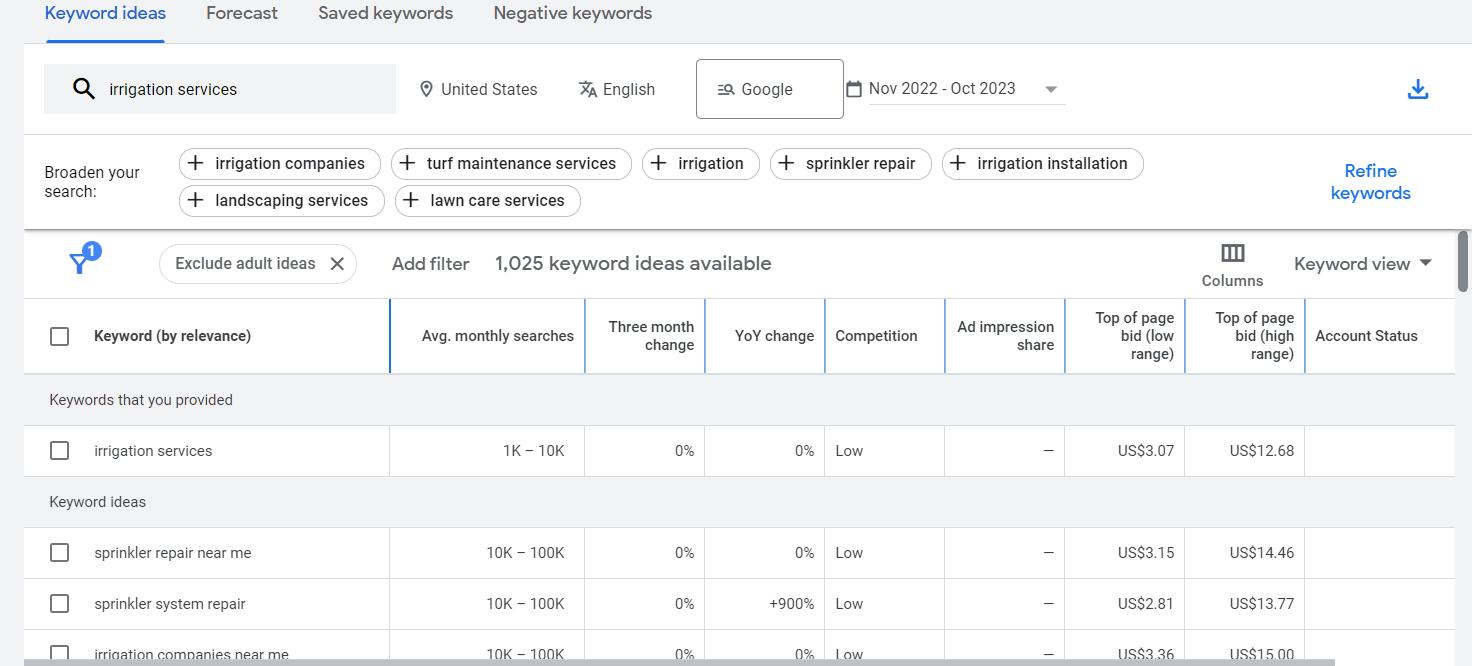Check the 'irrigation services' row checkbox
The width and height of the screenshot is (1472, 666).
pyautogui.click(x=60, y=451)
